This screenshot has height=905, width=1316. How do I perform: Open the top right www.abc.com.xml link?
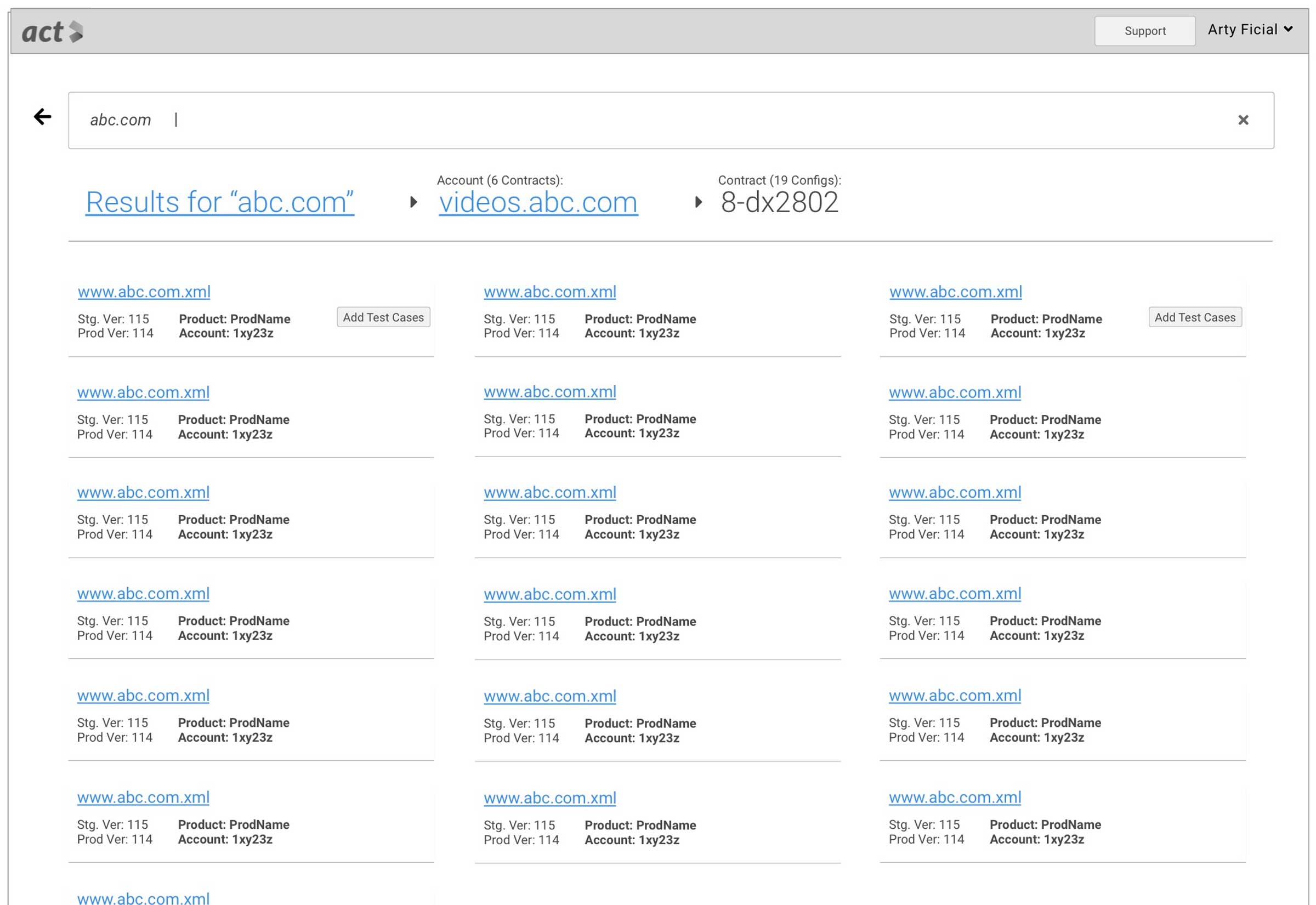(955, 292)
